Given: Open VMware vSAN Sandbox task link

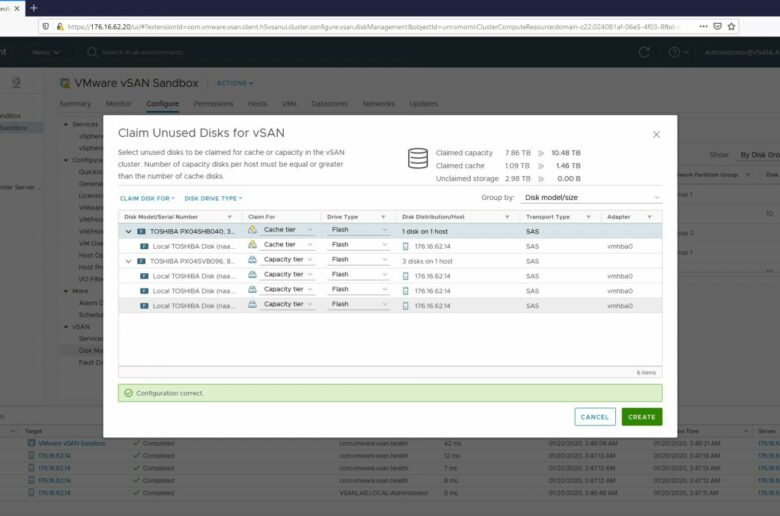Looking at the screenshot, I should coord(72,443).
